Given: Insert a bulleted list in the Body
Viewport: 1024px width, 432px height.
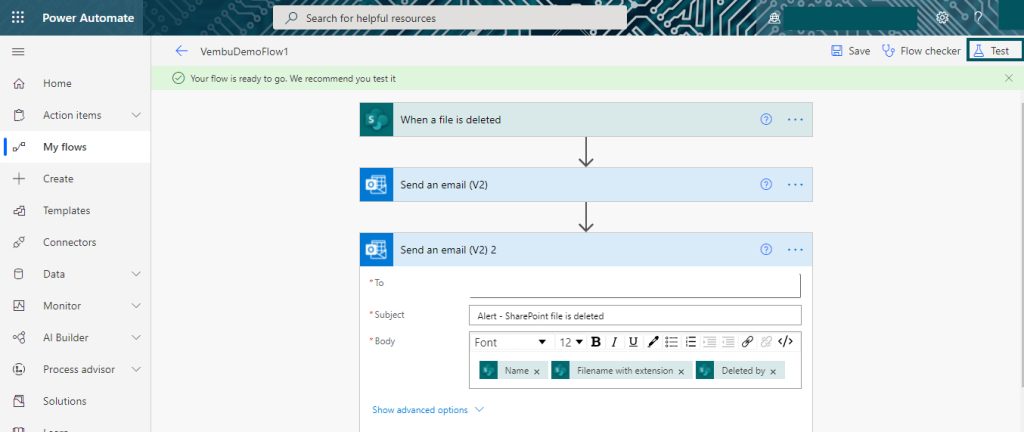Looking at the screenshot, I should [671, 342].
